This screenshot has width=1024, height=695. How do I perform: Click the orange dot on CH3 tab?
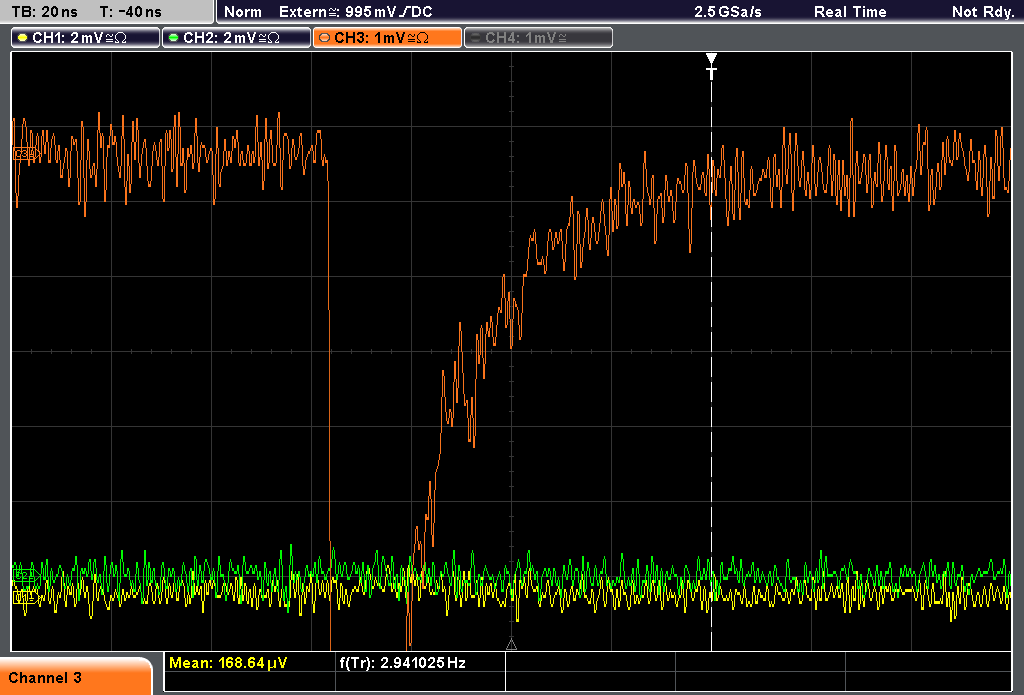coord(325,38)
